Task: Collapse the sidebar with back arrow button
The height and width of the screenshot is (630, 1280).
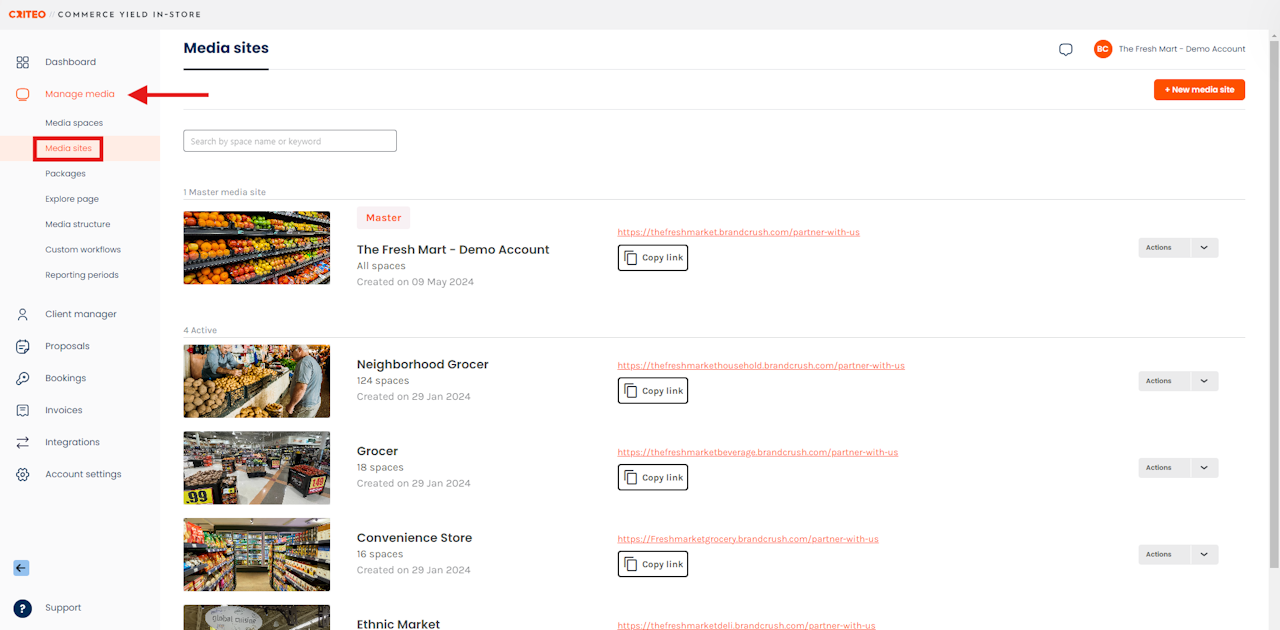Action: pyautogui.click(x=21, y=568)
